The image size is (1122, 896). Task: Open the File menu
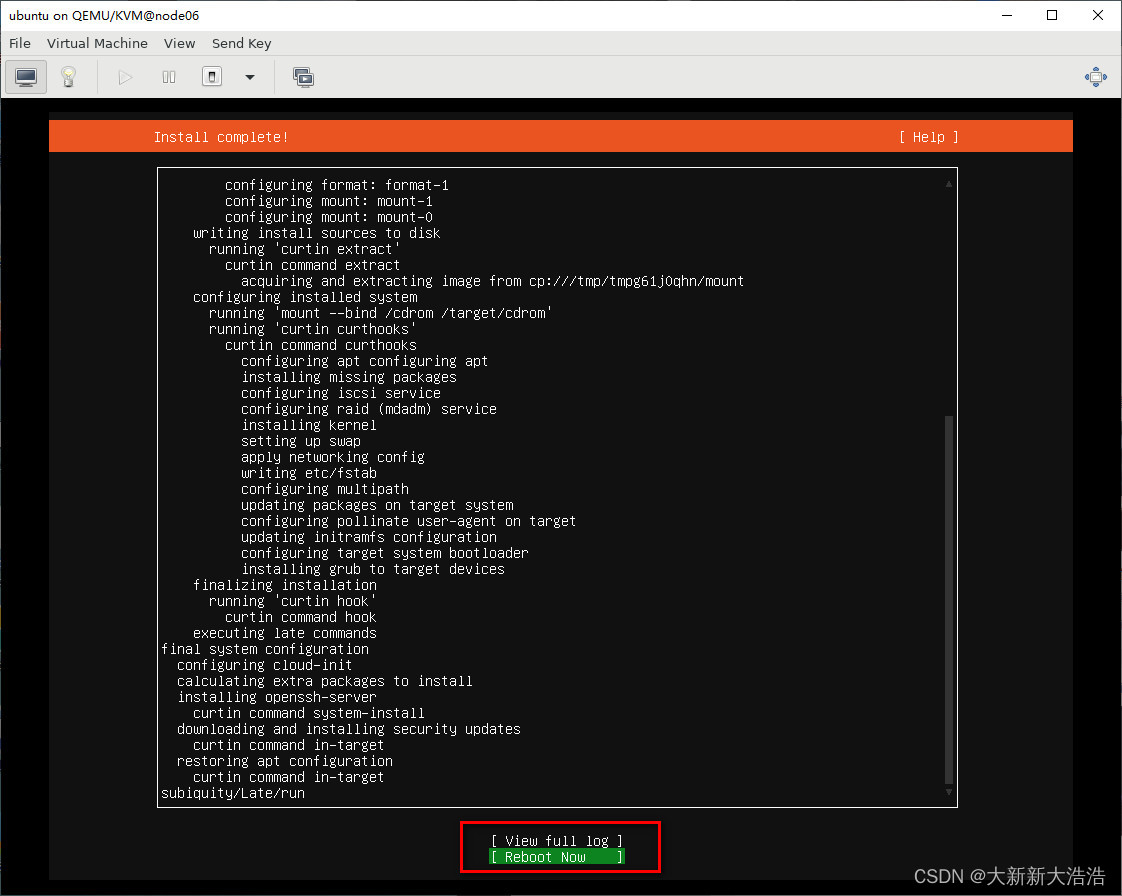(20, 43)
